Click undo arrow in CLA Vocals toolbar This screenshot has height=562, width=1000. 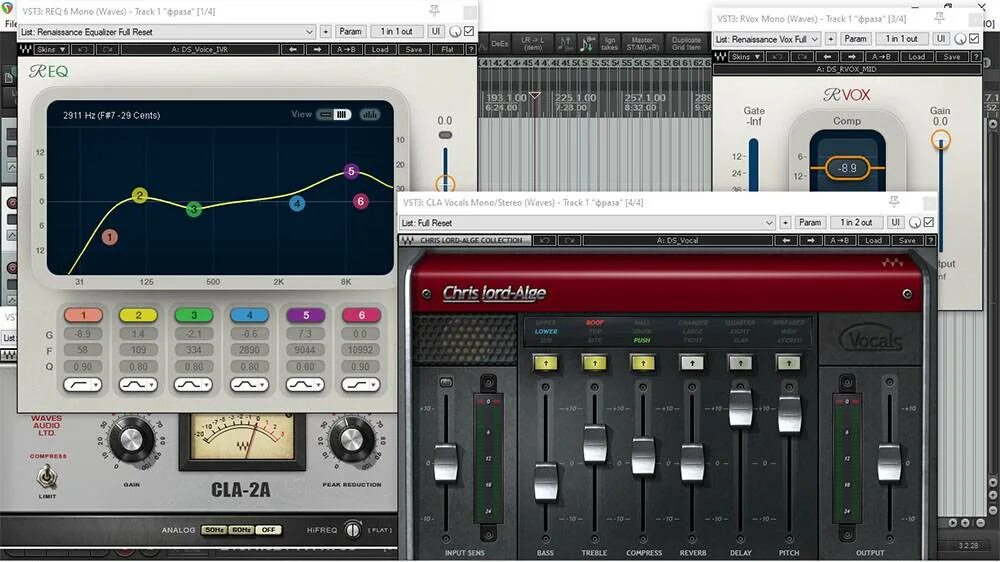point(544,240)
